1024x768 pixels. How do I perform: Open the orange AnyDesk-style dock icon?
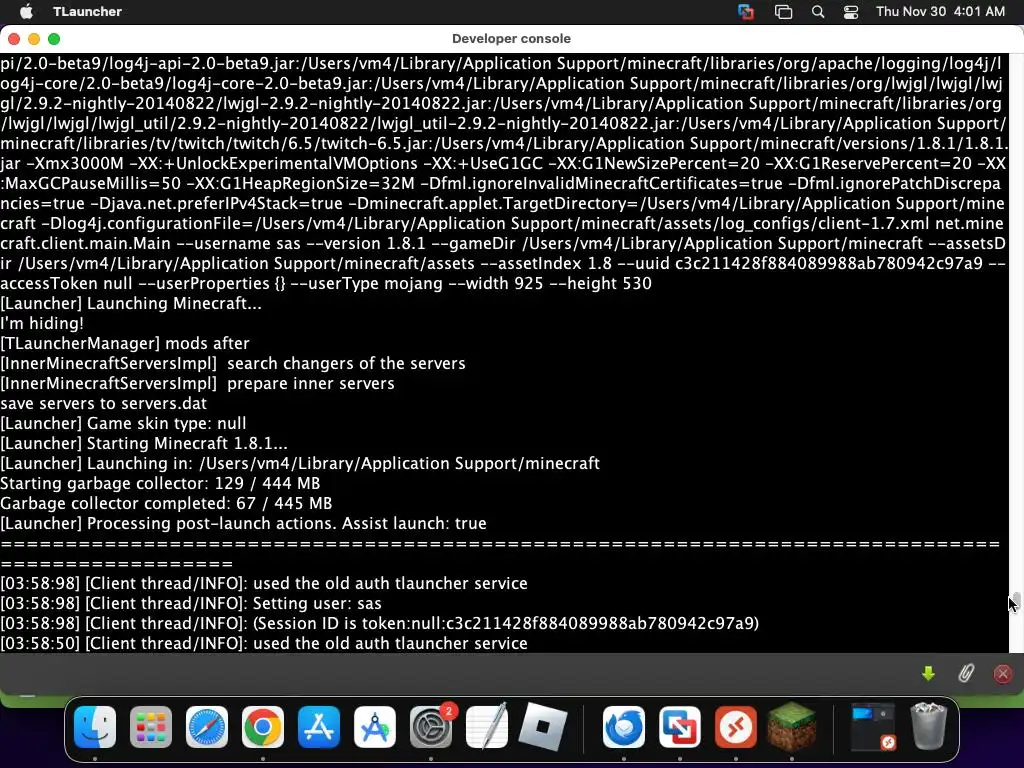(x=736, y=727)
